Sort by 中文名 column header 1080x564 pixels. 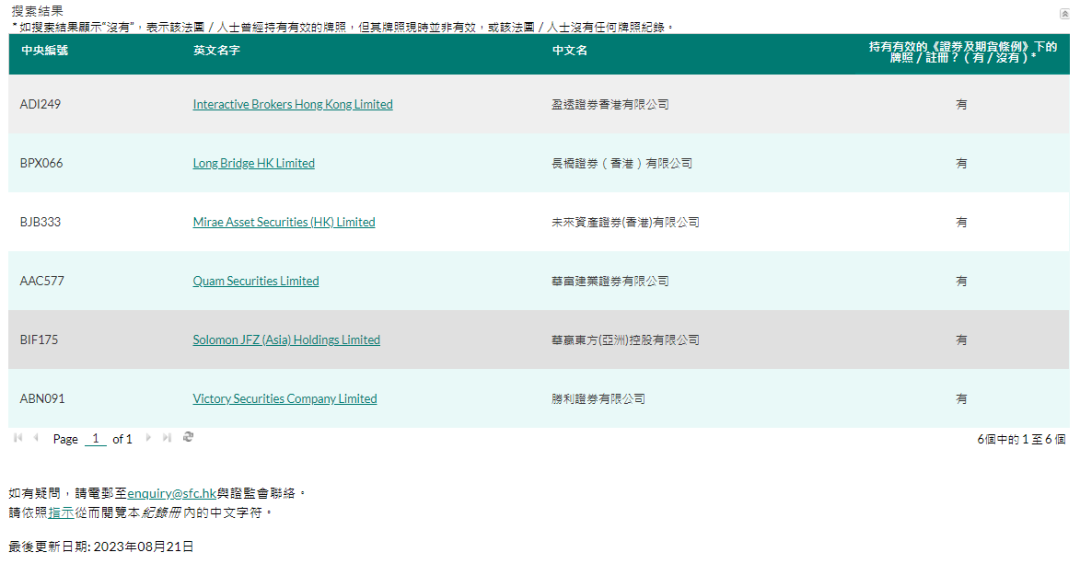pos(569,51)
